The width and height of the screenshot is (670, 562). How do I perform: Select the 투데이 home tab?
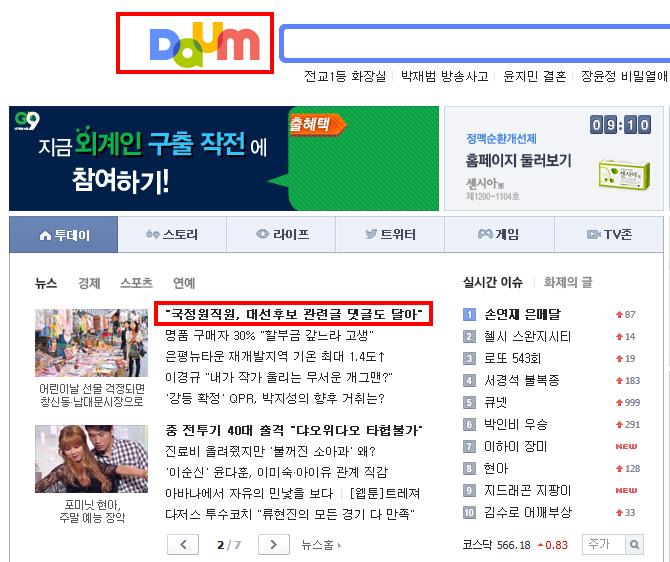pyautogui.click(x=64, y=235)
